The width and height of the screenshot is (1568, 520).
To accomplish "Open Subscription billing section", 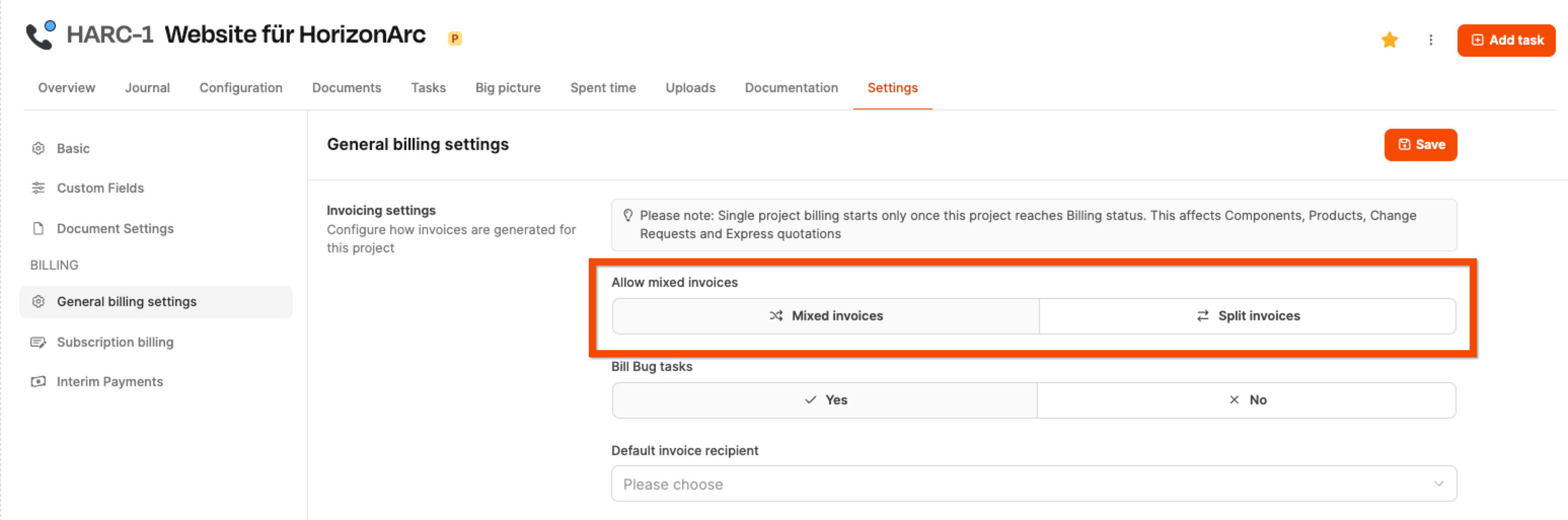I will (x=115, y=342).
